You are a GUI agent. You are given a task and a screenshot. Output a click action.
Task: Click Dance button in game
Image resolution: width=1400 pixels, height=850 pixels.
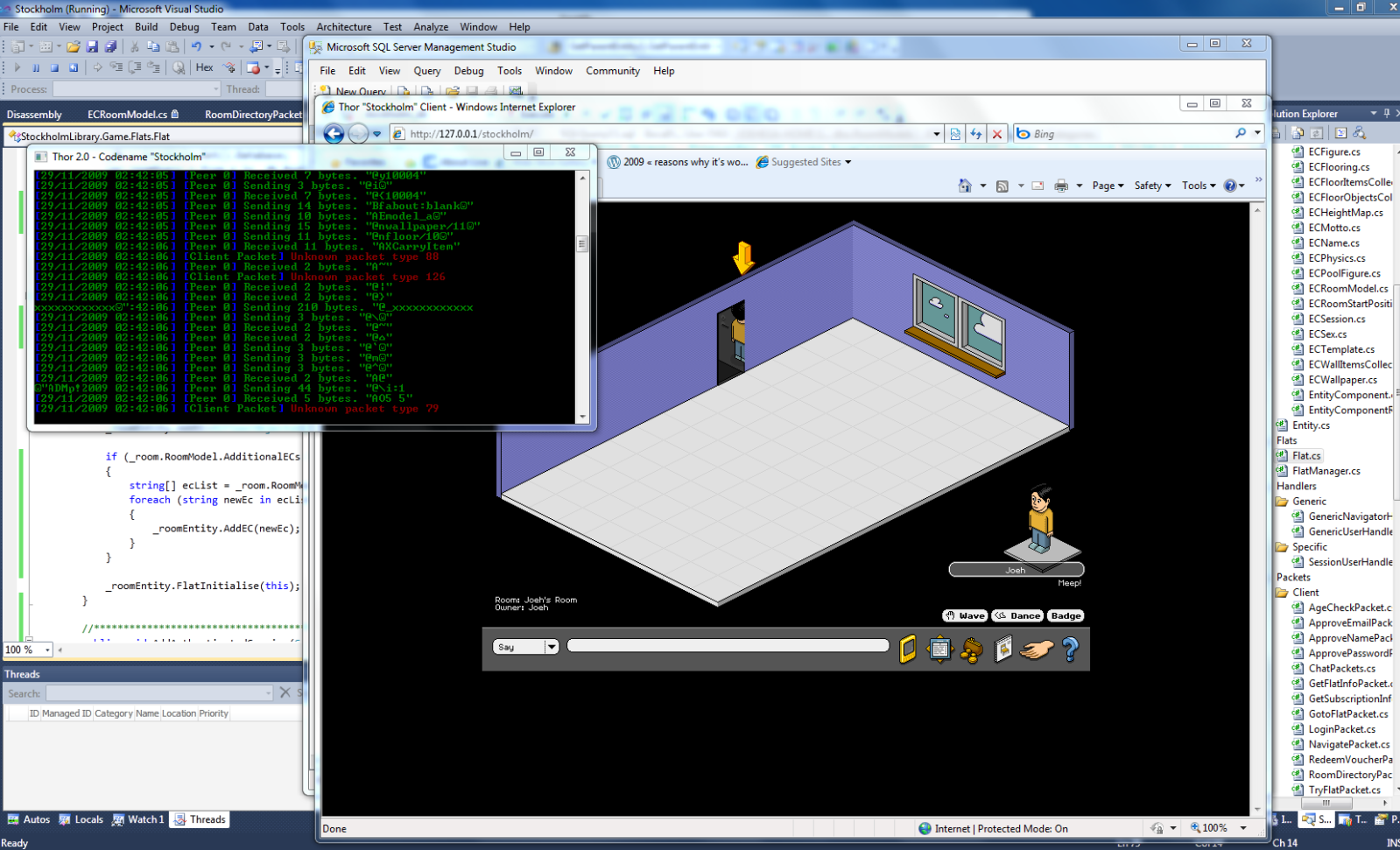click(1017, 615)
